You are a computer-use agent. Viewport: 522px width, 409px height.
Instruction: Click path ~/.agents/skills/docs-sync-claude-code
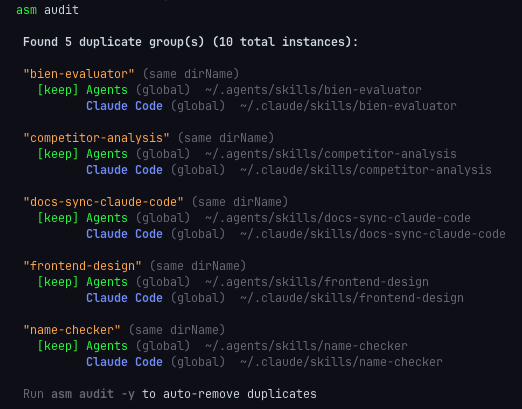click(x=338, y=218)
